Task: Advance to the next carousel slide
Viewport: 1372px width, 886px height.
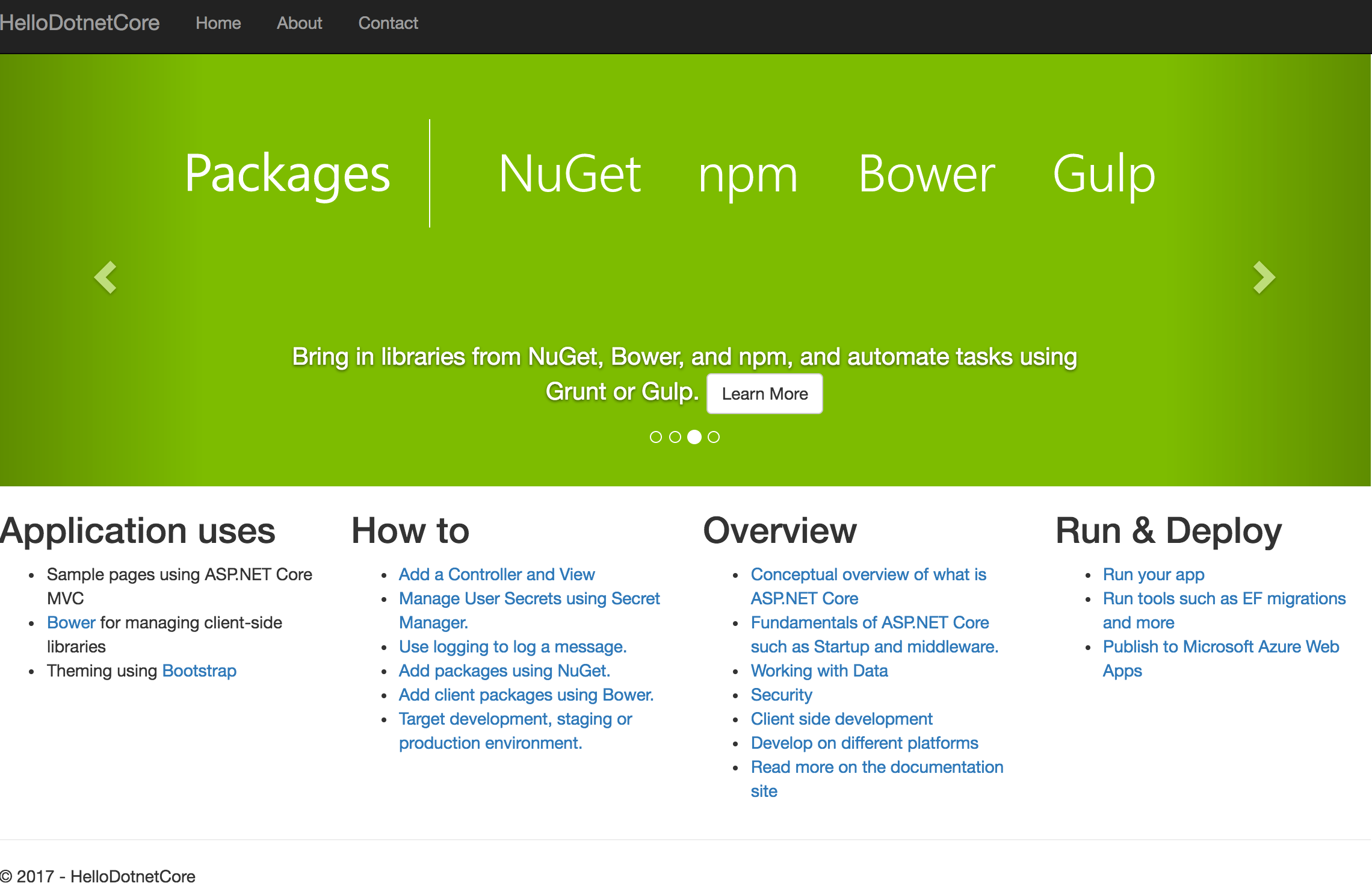Action: [1264, 277]
